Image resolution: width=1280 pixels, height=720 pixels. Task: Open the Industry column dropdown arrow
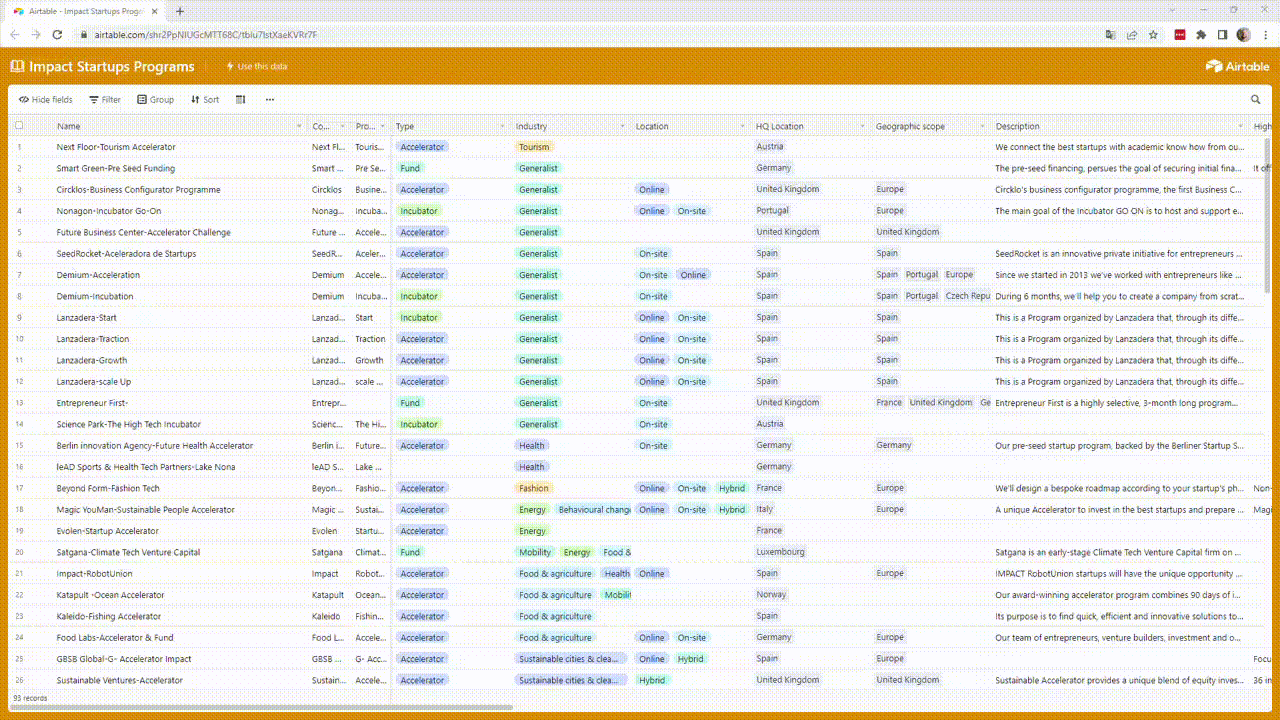625,127
